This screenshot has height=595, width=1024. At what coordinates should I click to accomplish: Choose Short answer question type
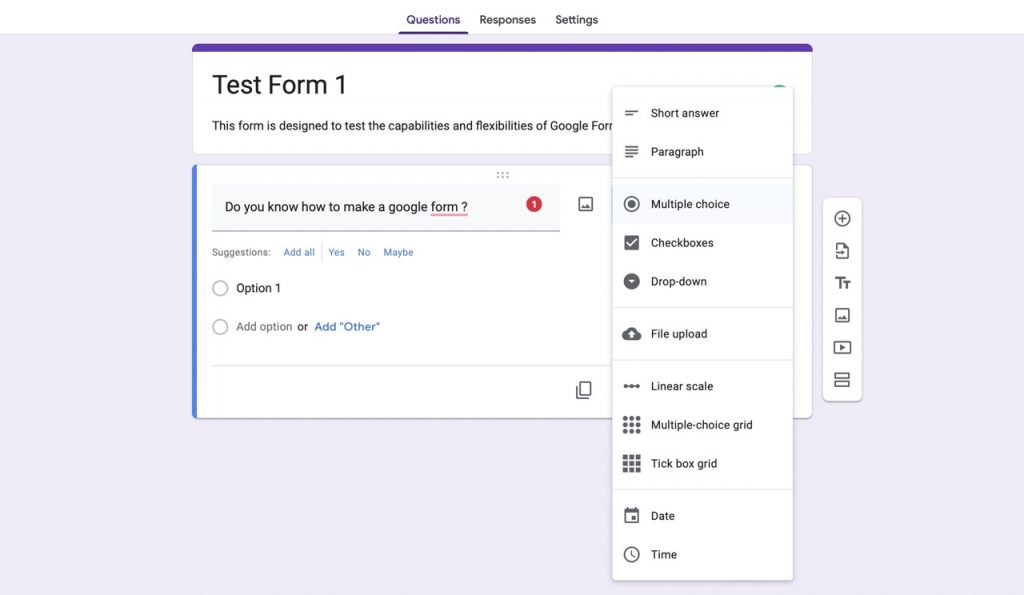[x=684, y=113]
